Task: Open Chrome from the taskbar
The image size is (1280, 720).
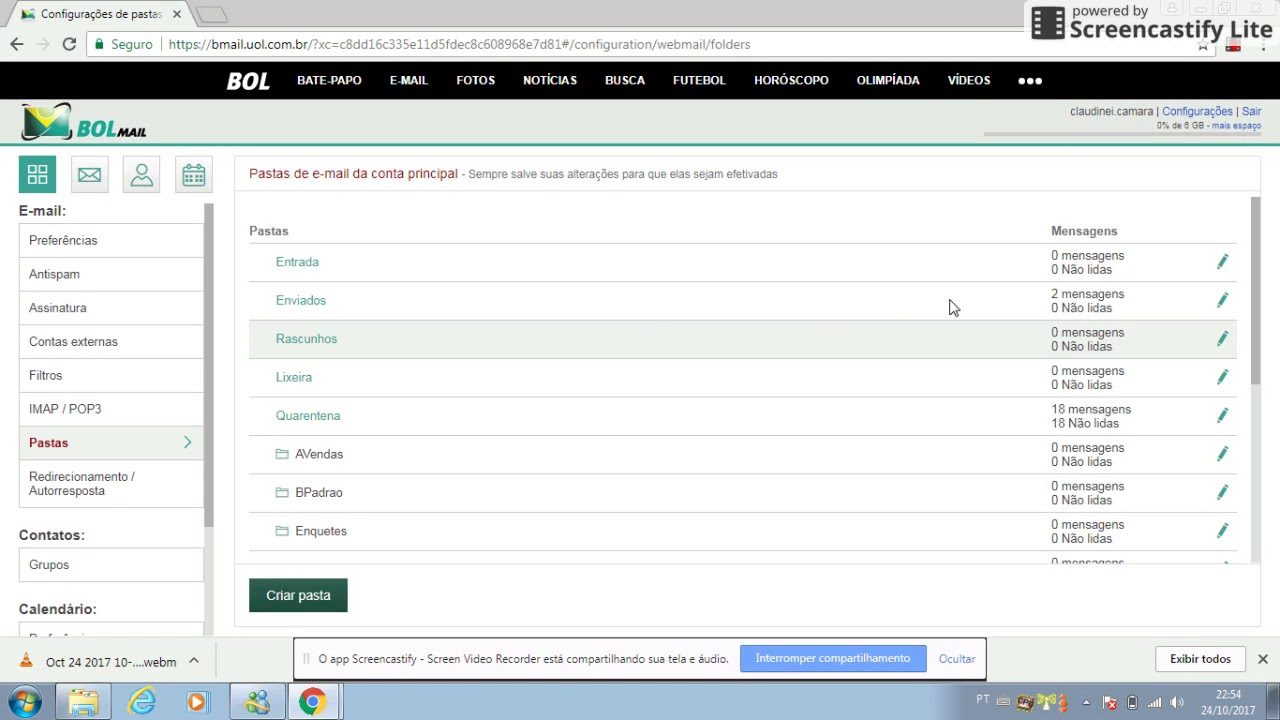Action: (313, 702)
